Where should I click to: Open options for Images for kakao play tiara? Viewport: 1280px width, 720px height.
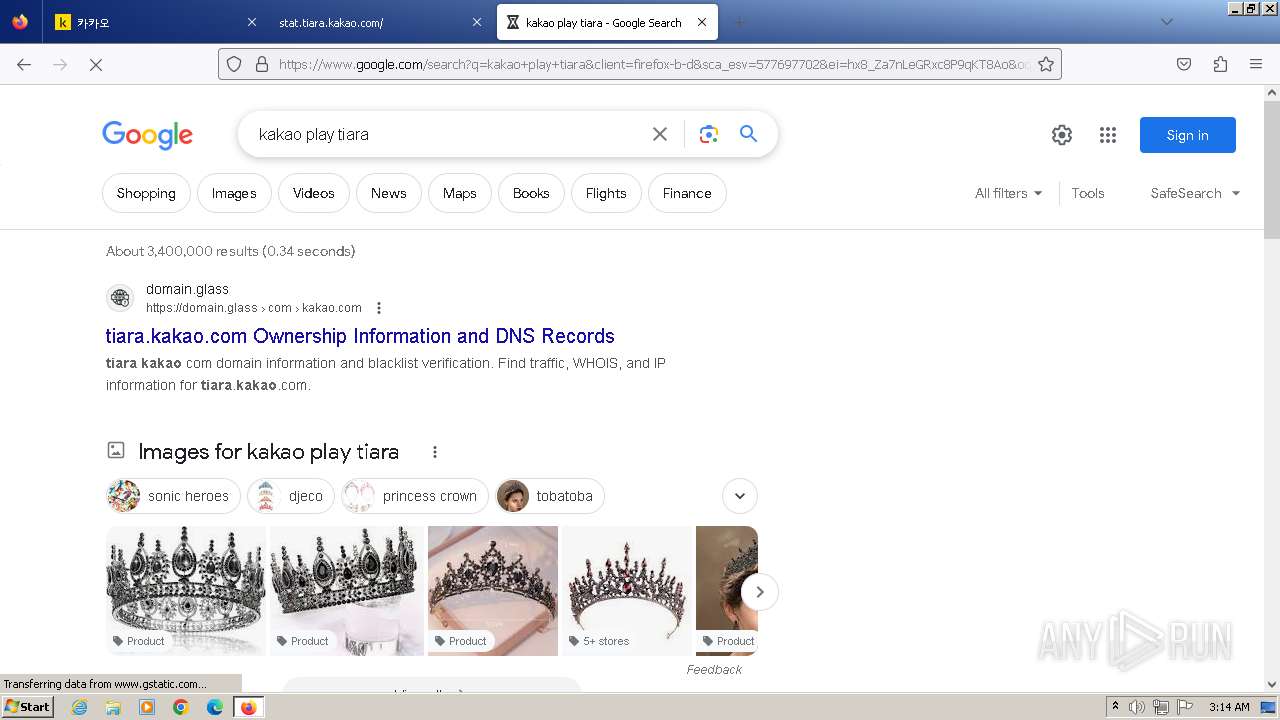point(435,452)
